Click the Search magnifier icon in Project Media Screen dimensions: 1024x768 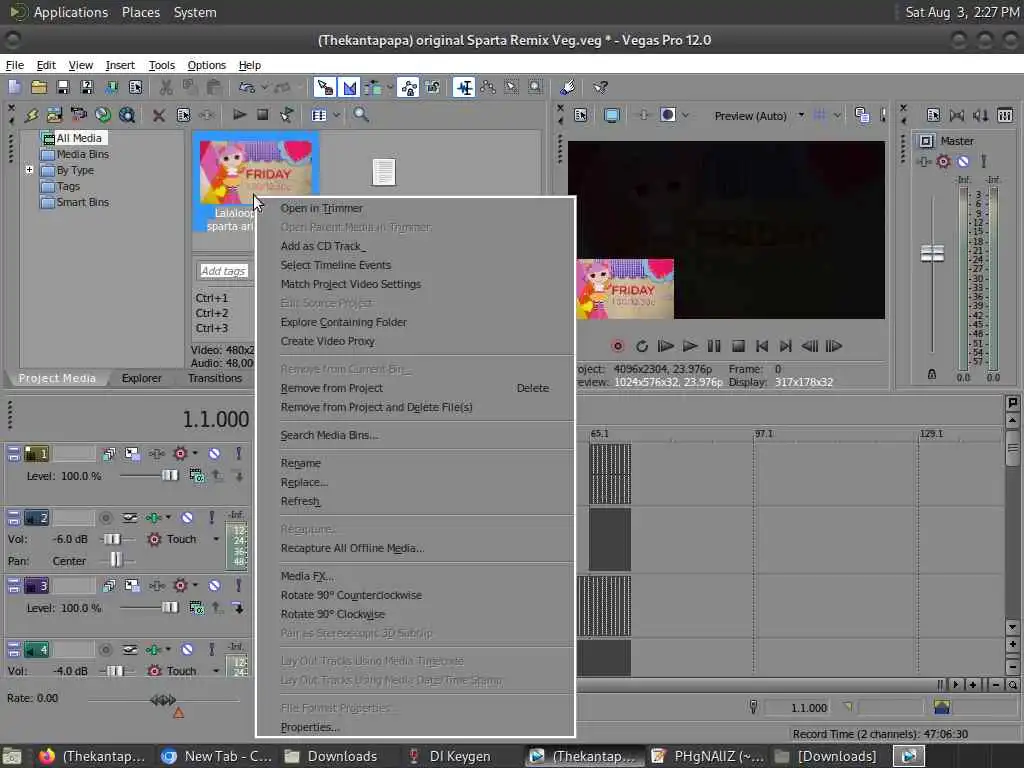tap(360, 115)
